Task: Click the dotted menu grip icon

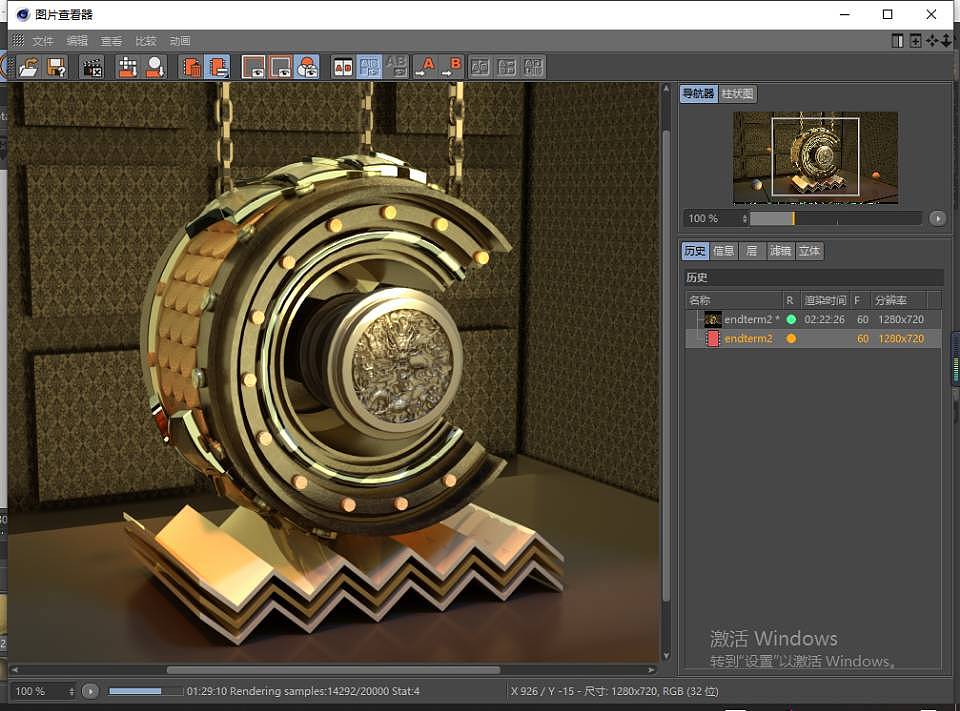Action: pyautogui.click(x=18, y=40)
